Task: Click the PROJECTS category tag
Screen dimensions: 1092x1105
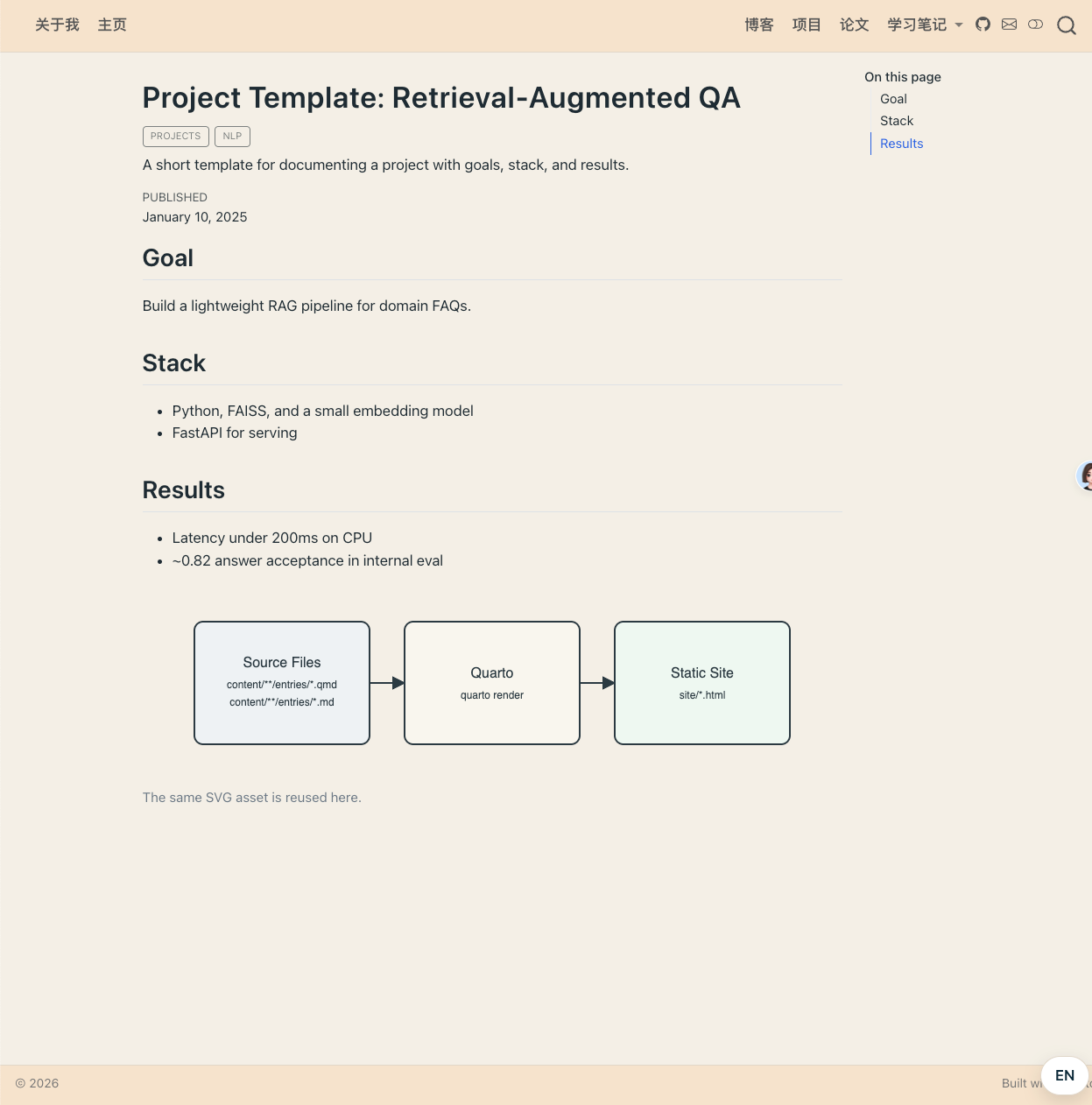Action: tap(175, 136)
